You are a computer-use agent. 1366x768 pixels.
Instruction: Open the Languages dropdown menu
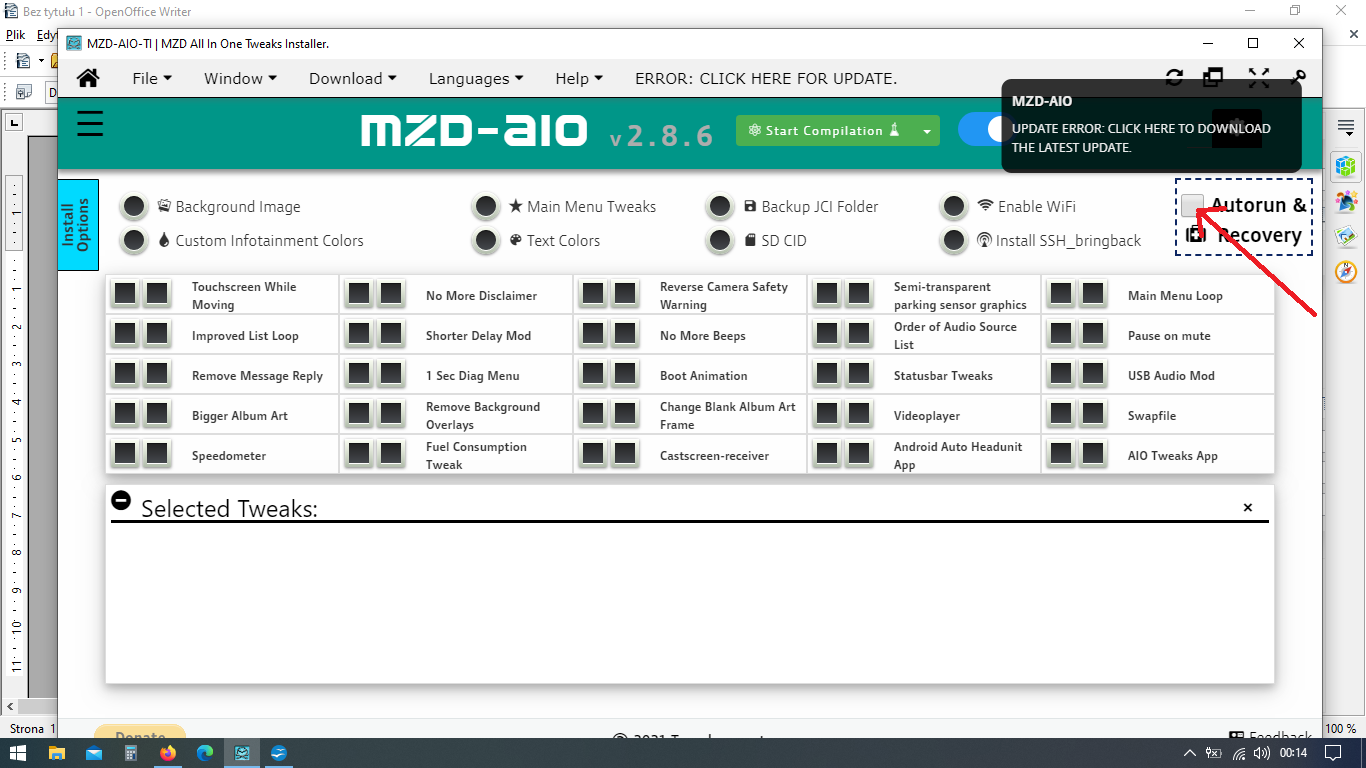[476, 78]
